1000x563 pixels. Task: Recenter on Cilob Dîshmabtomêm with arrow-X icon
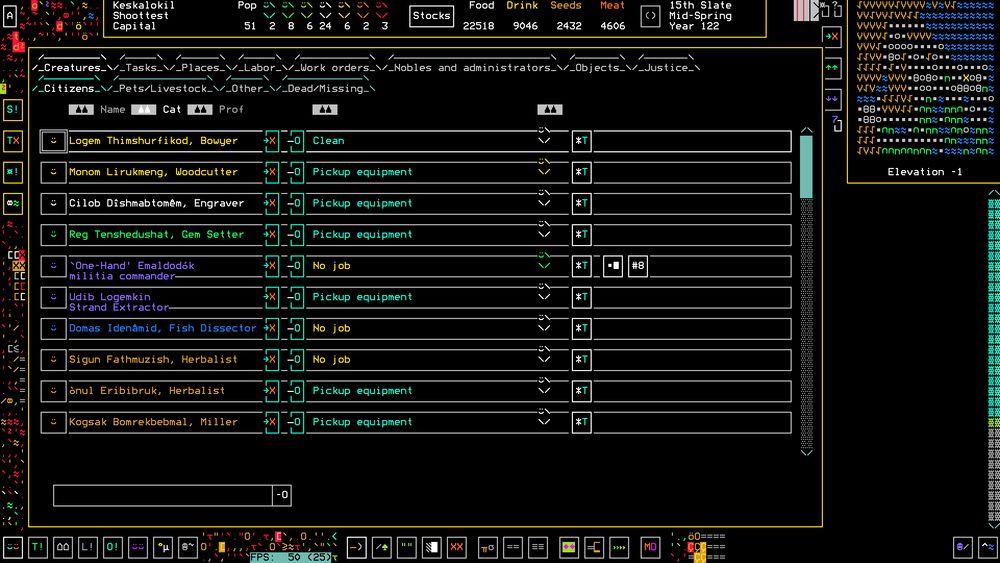pyautogui.click(x=272, y=203)
